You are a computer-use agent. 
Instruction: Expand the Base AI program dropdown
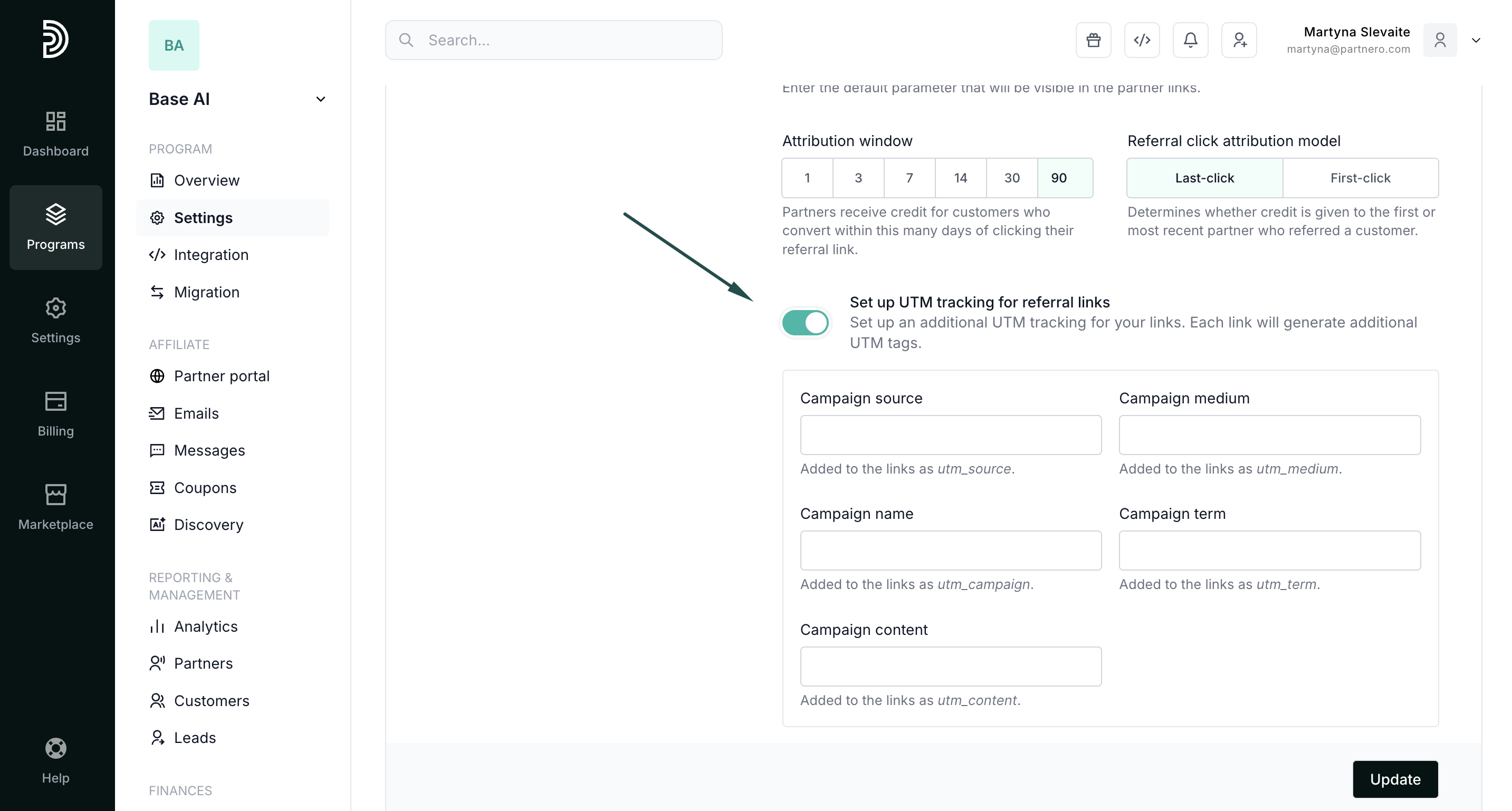pyautogui.click(x=320, y=99)
